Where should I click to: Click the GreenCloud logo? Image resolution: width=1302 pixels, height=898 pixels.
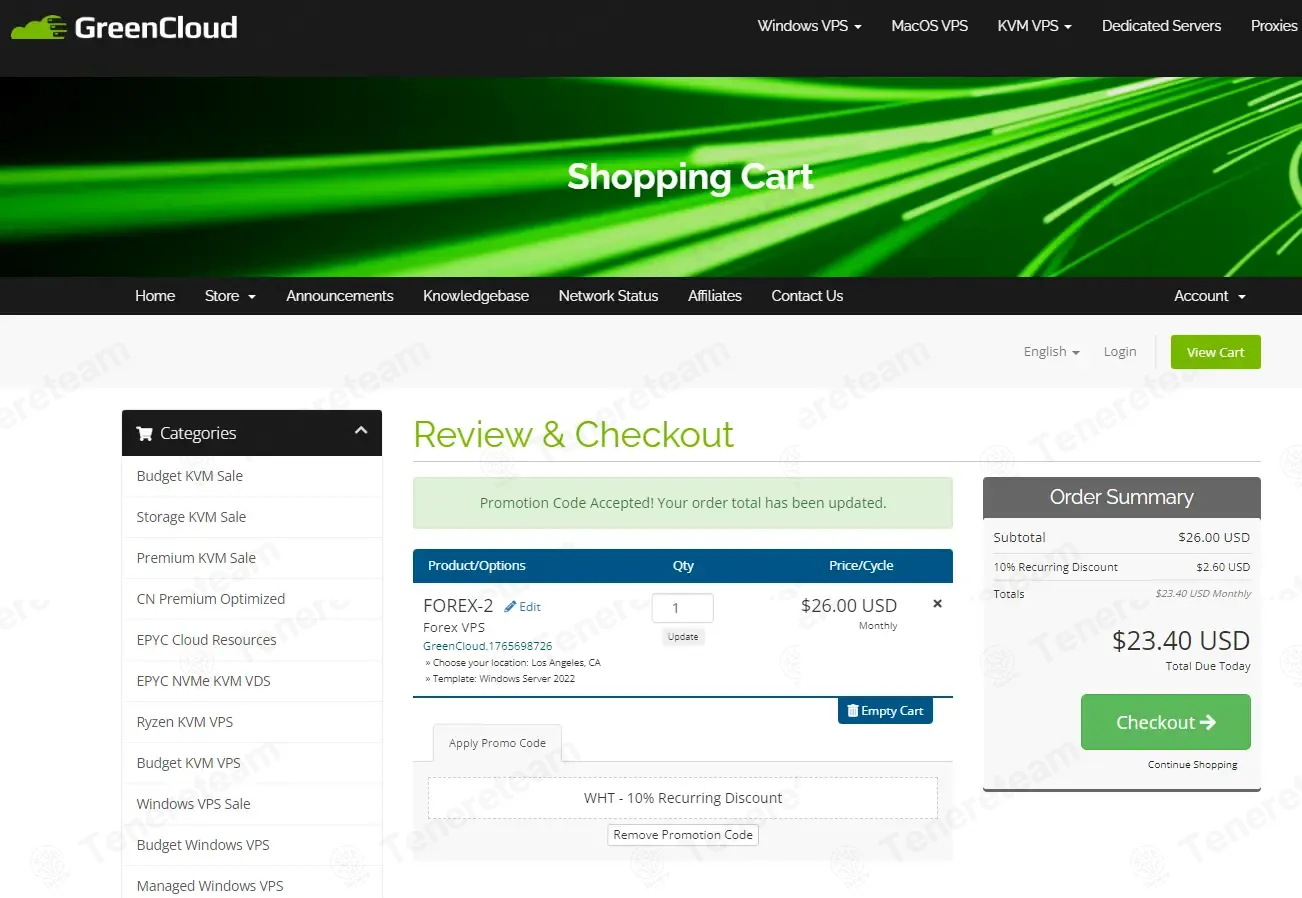124,27
